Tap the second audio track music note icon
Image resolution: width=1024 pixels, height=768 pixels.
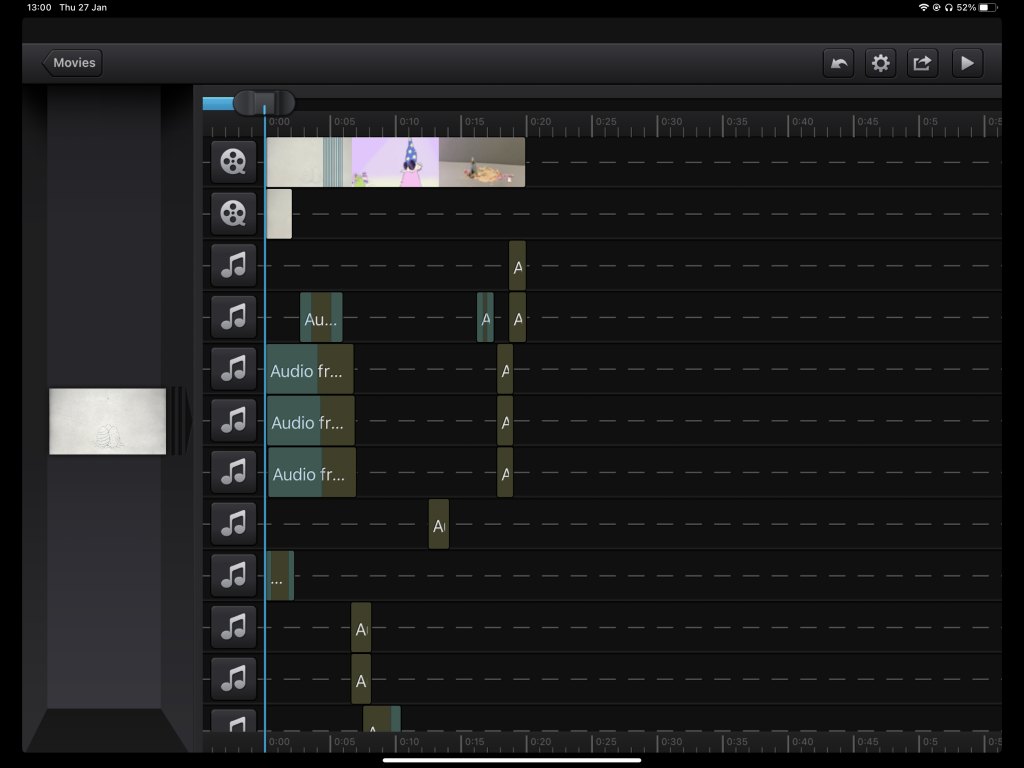(233, 317)
